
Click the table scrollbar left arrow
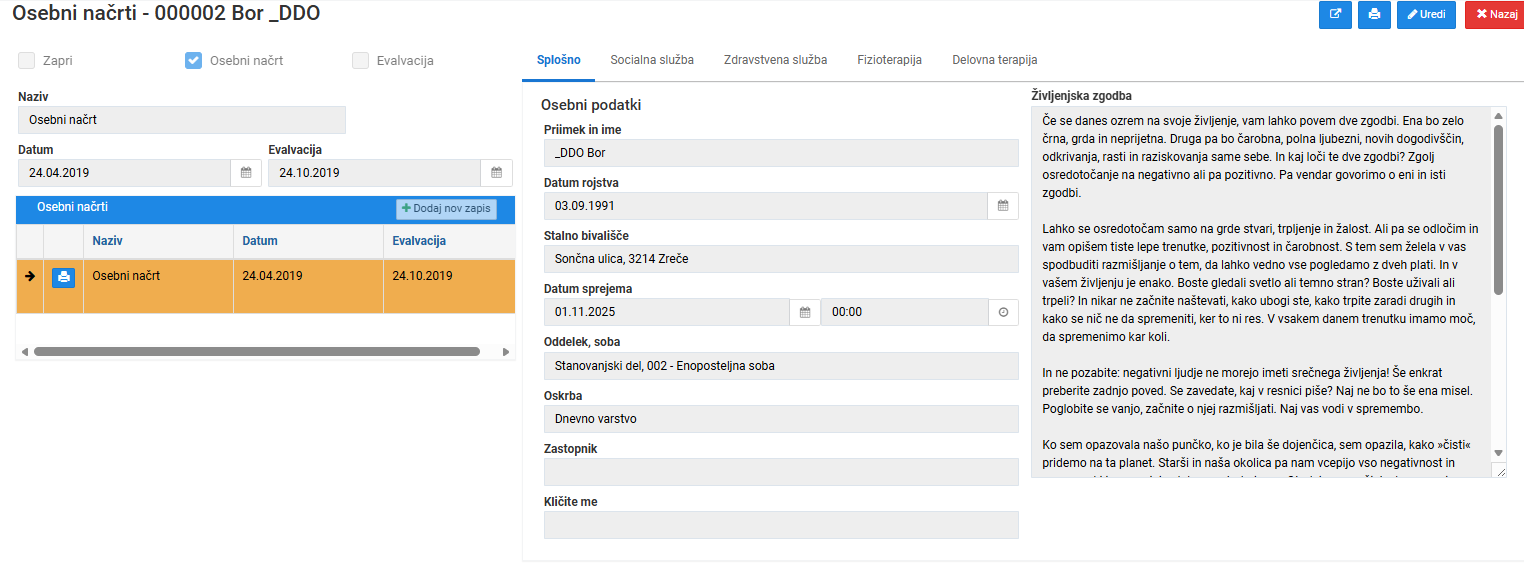23,352
